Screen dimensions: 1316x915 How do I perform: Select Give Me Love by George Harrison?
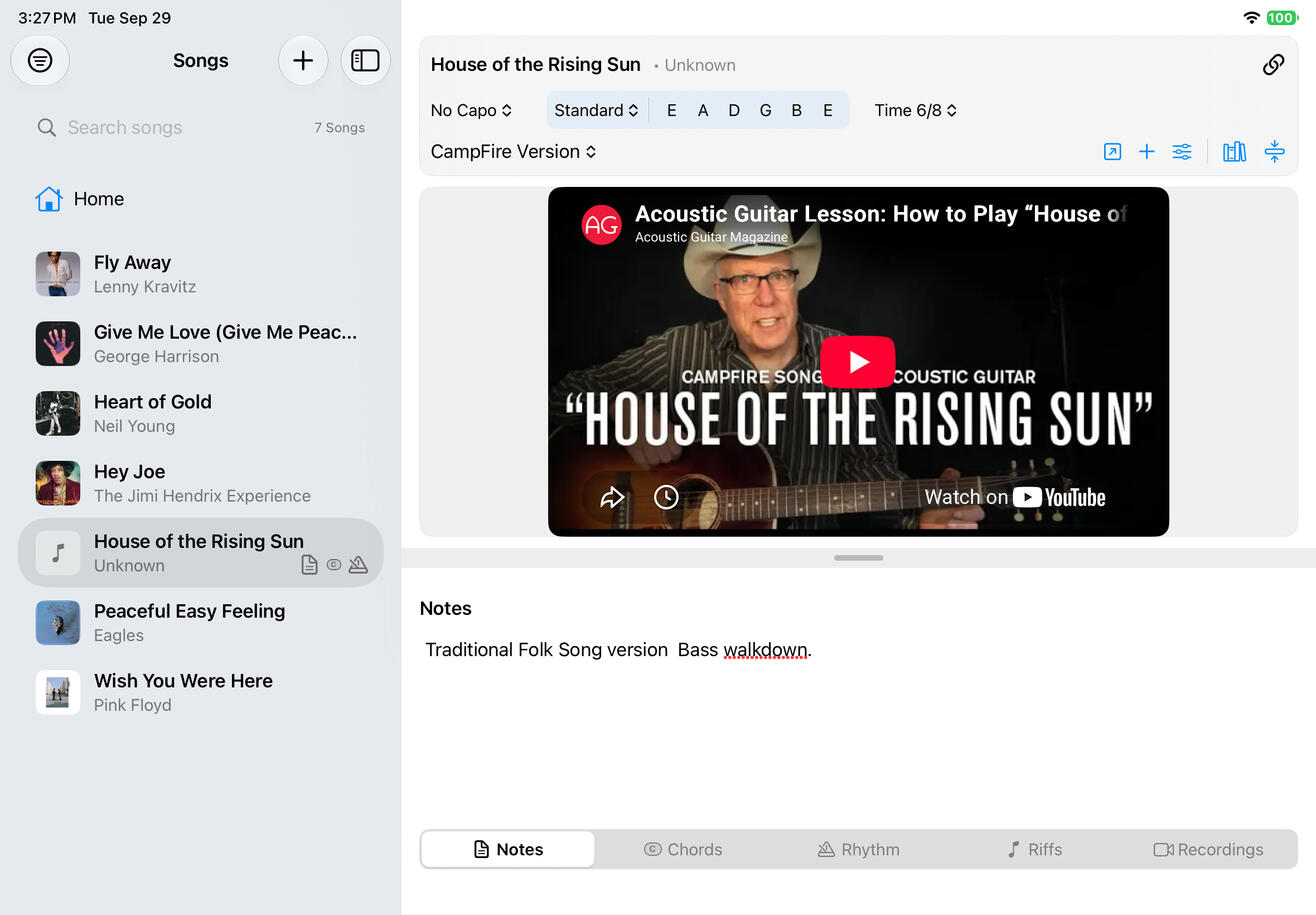[x=201, y=344]
